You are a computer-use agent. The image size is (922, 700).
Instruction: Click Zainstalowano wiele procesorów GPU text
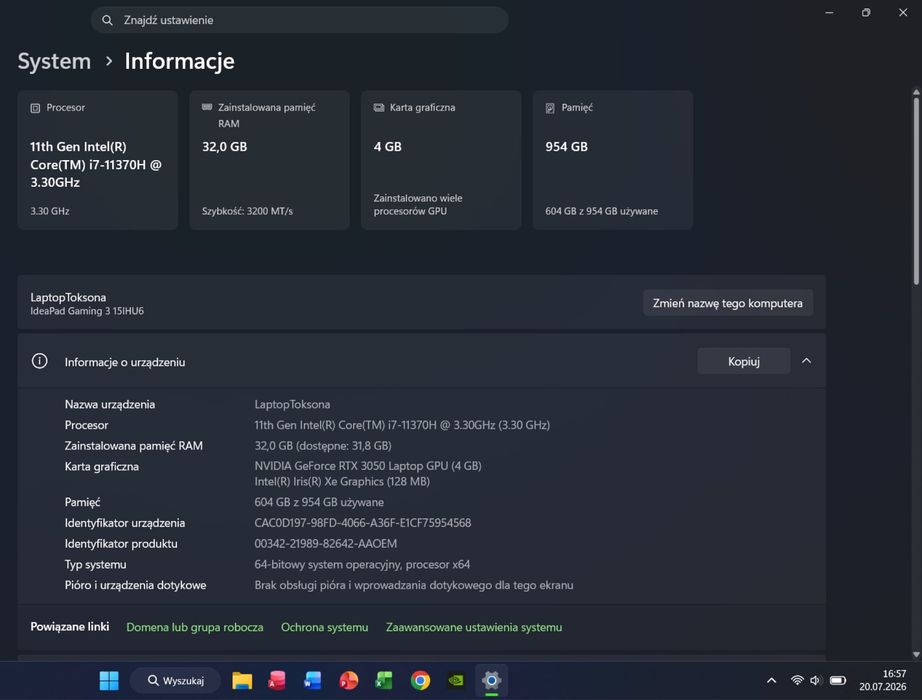[x=418, y=205]
